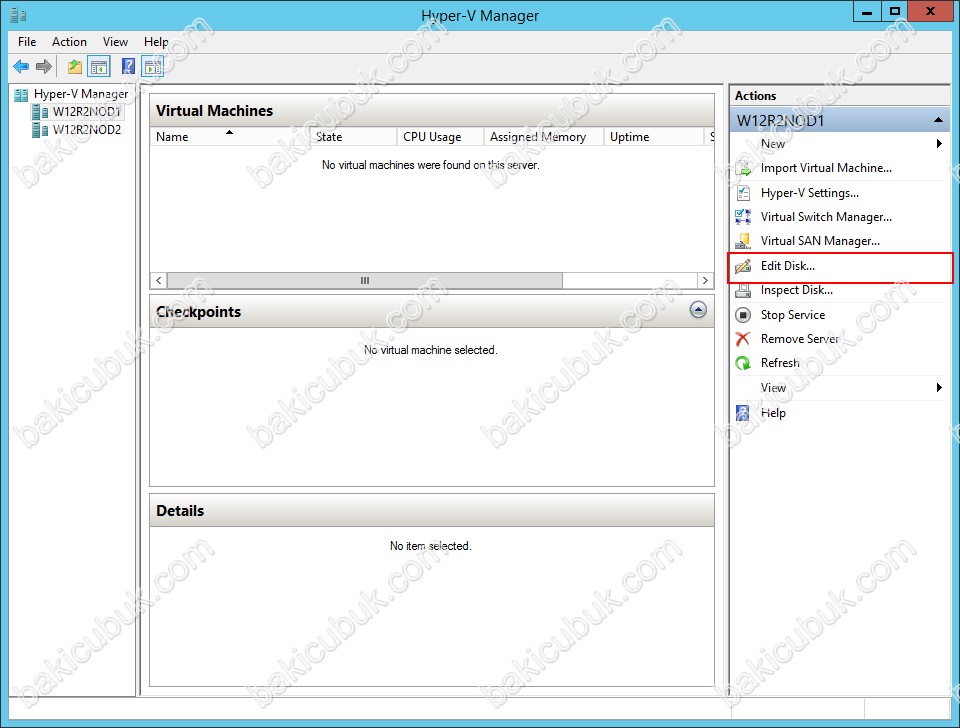The height and width of the screenshot is (728, 960).
Task: Toggle the Show/Hide Action Pane icon
Action: point(152,66)
